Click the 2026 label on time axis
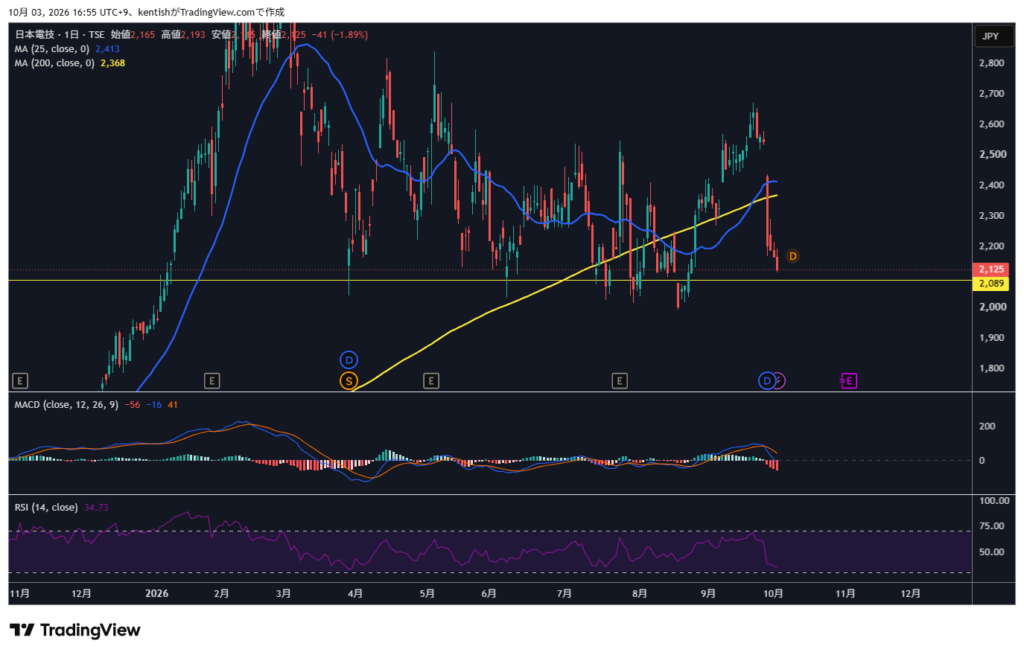 [x=157, y=594]
